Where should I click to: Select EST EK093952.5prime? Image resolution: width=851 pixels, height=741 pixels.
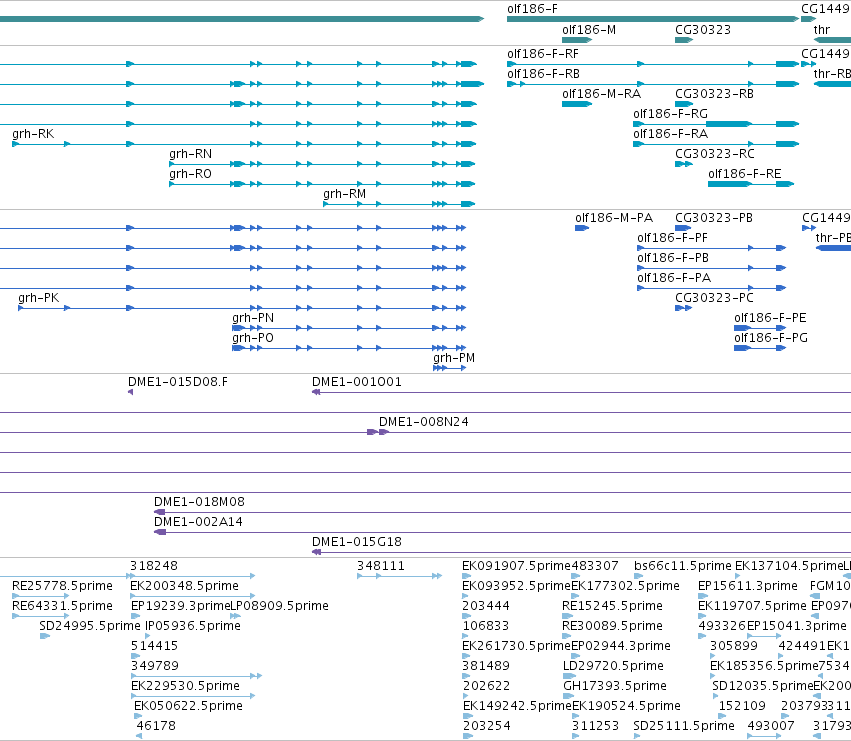click(516, 586)
